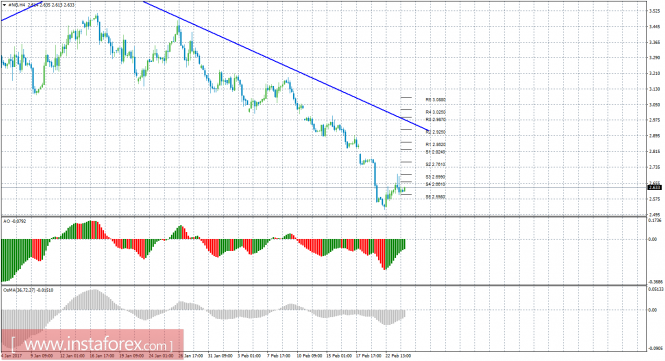Expand the chart symbol dropdown triangle
The image size is (665, 361).
coord(4,5)
